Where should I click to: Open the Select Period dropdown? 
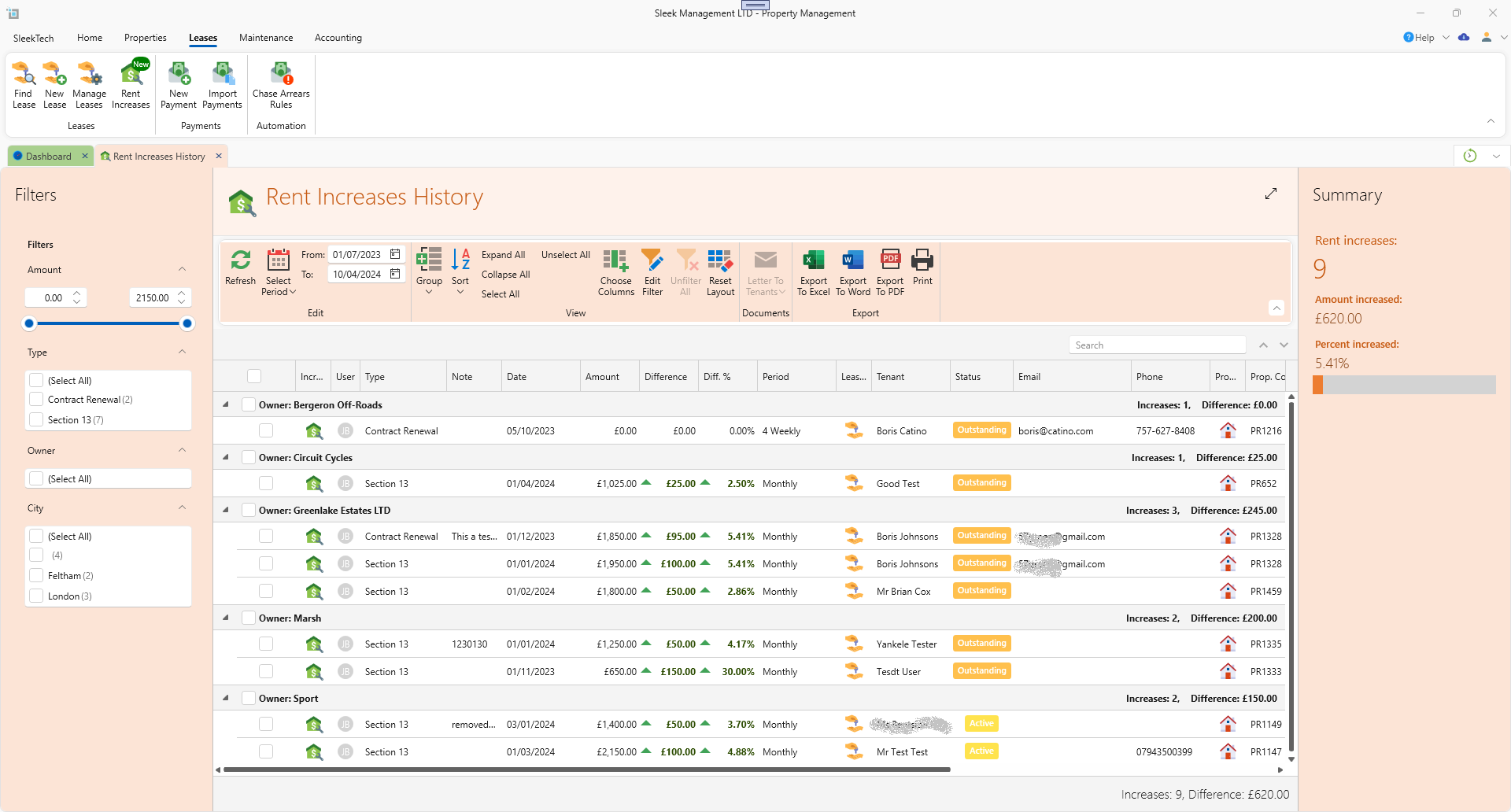point(279,272)
